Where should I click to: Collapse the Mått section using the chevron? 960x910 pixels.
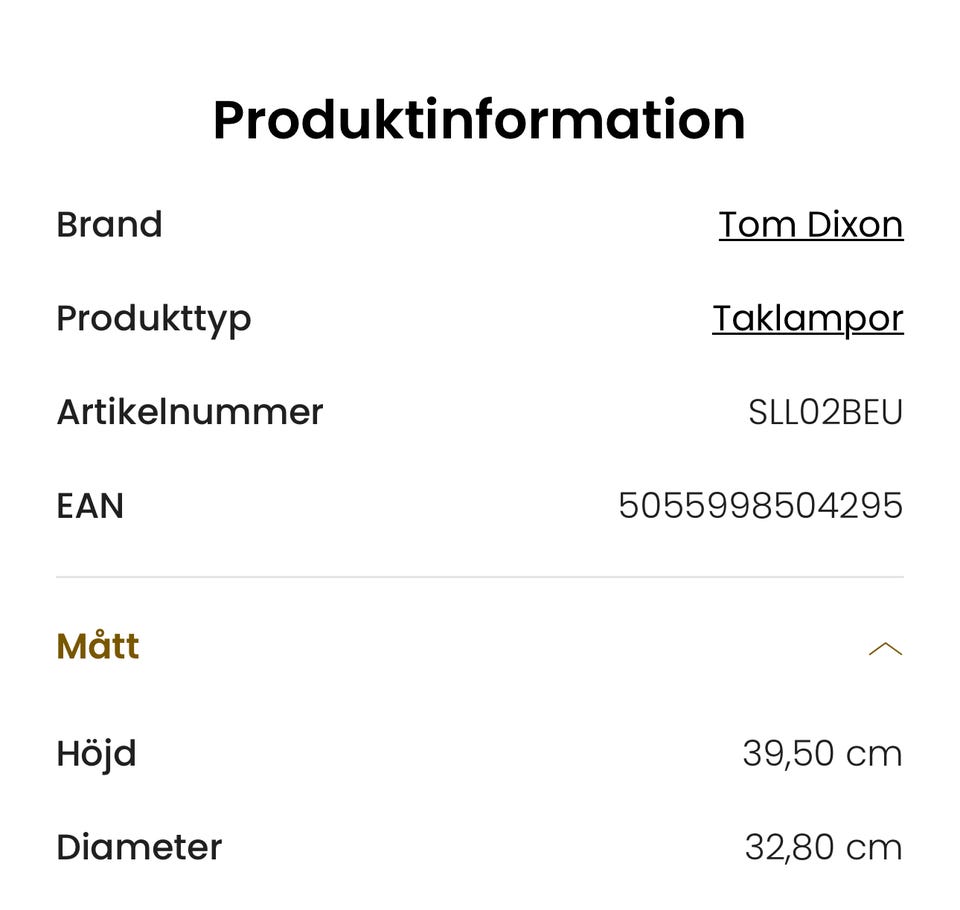885,649
